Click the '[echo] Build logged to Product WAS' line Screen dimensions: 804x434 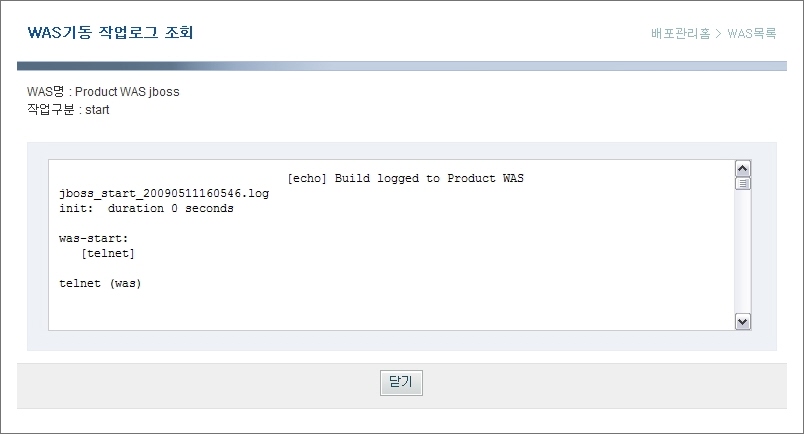405,179
